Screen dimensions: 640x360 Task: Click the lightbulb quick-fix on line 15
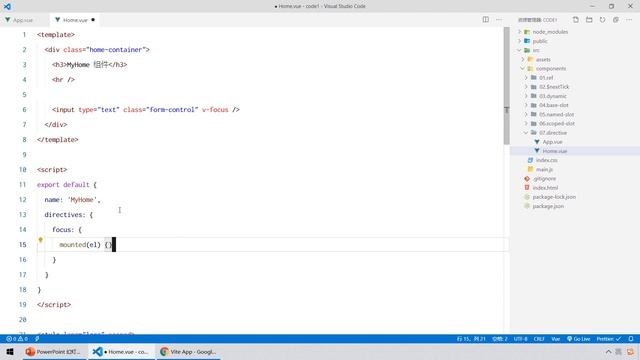(x=40, y=240)
